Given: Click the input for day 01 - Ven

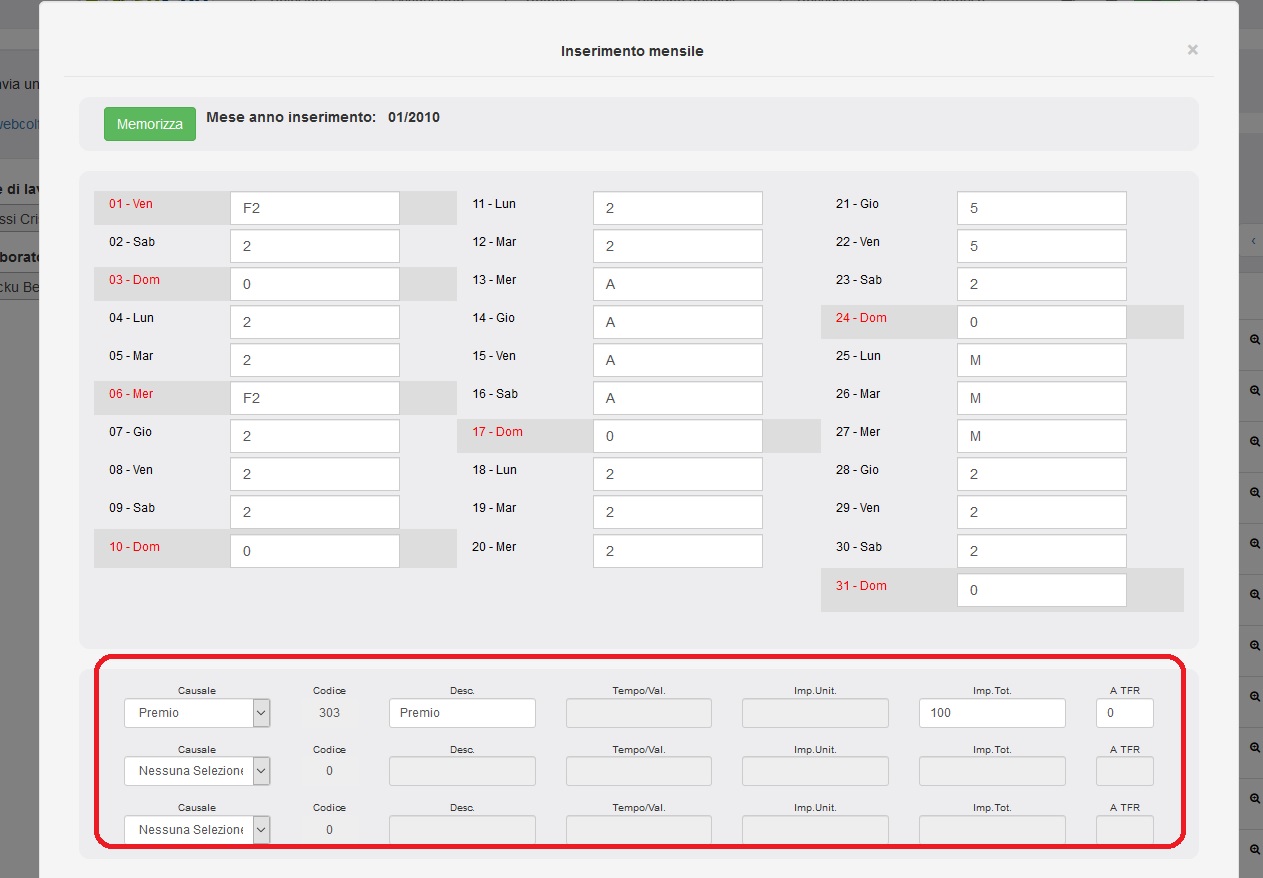Looking at the screenshot, I should point(314,209).
